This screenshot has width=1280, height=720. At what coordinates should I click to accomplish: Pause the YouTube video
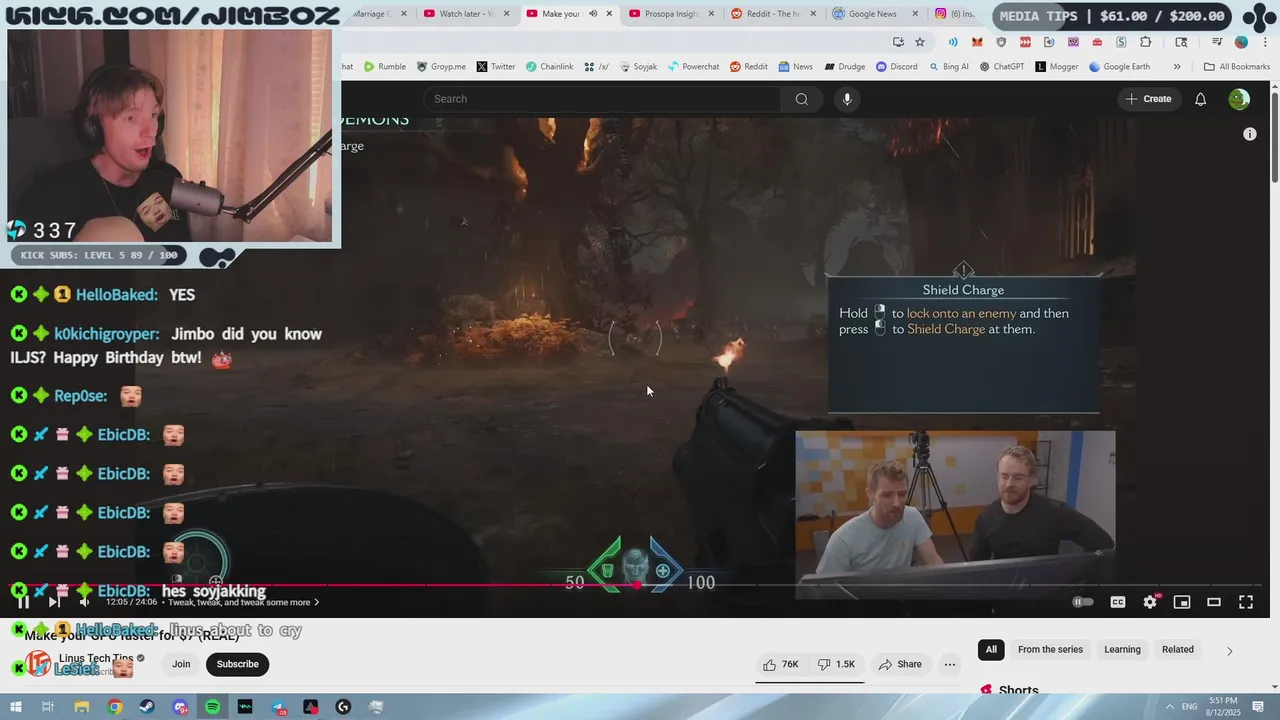(23, 601)
